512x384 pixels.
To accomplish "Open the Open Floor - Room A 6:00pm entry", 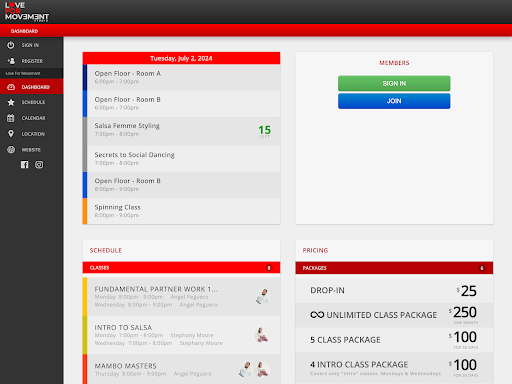I will pyautogui.click(x=181, y=77).
